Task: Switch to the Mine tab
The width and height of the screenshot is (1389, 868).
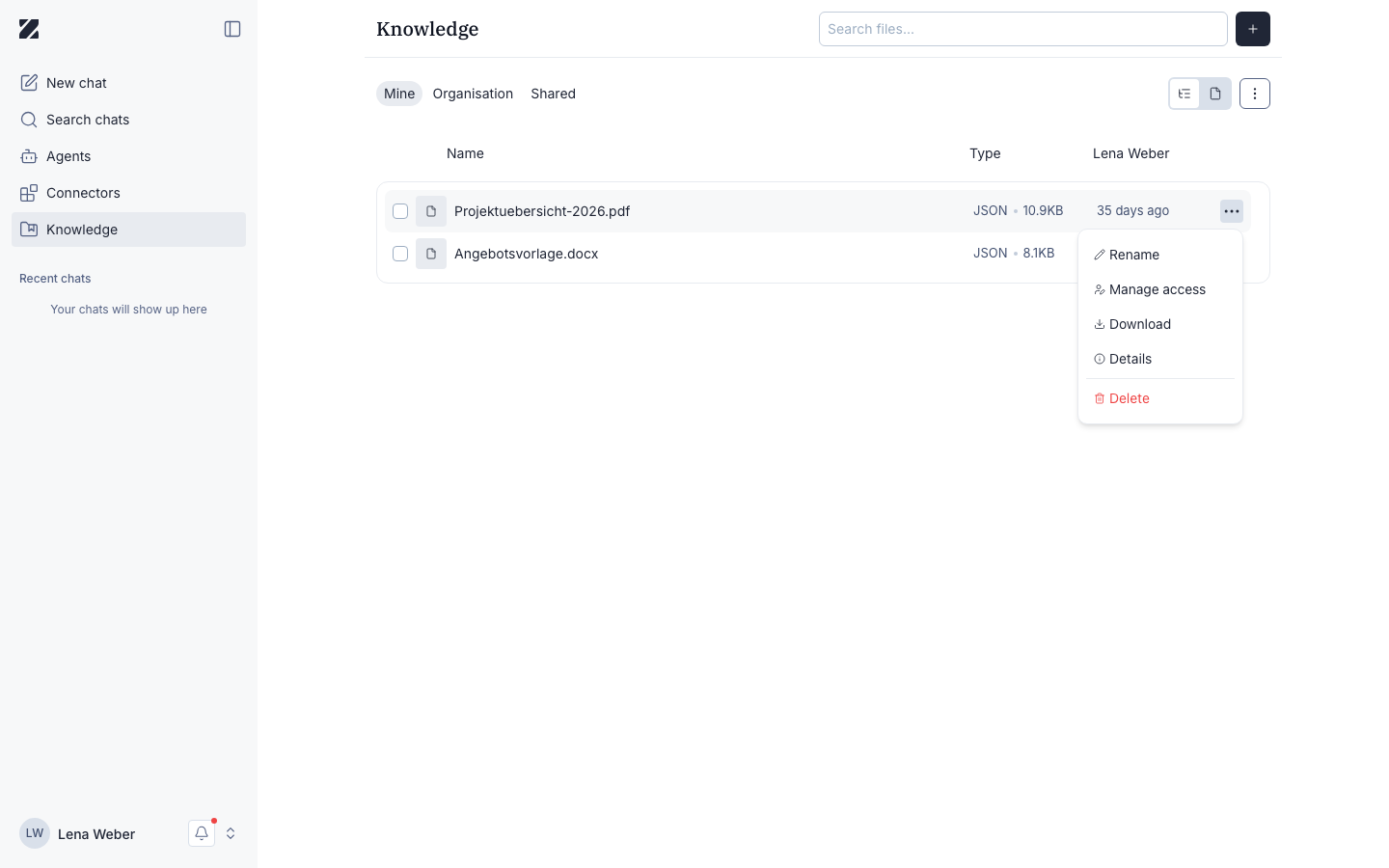Action: coord(399,94)
